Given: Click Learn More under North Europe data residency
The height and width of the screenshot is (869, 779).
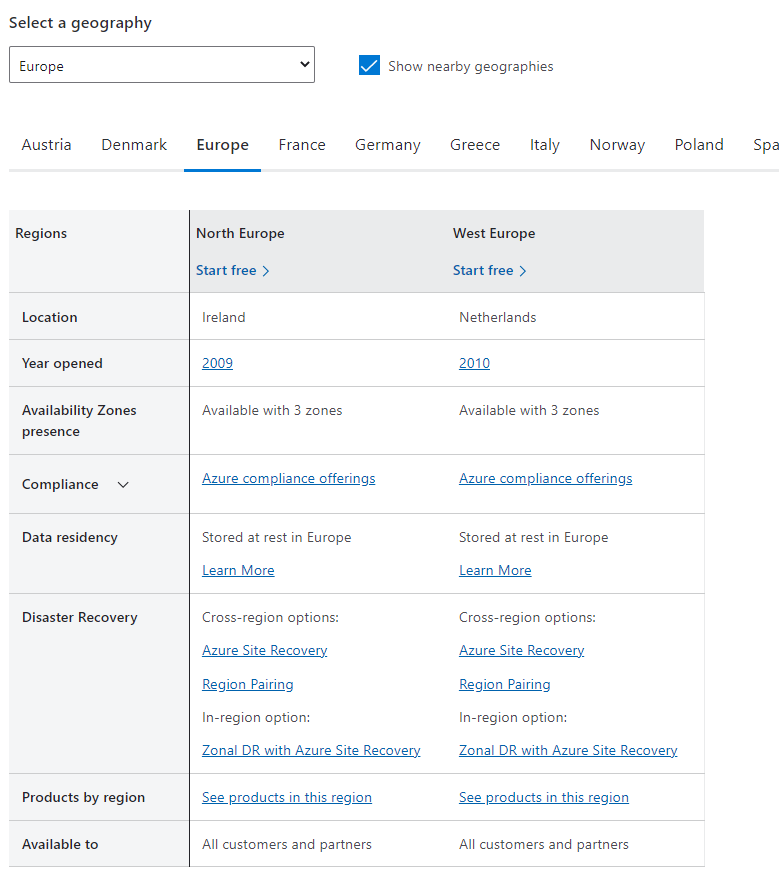Looking at the screenshot, I should click(x=238, y=570).
